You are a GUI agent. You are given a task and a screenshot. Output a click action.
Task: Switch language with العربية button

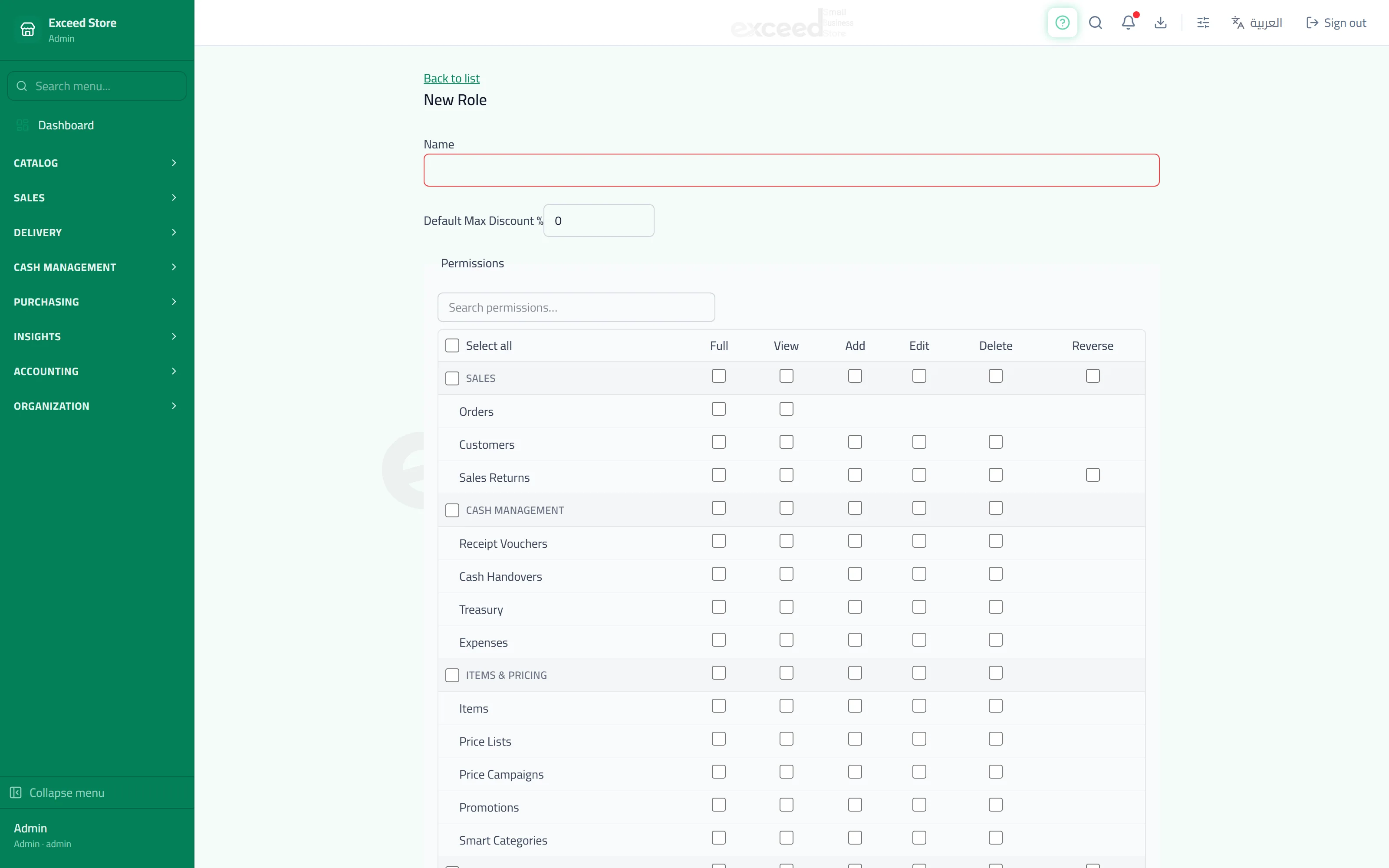pyautogui.click(x=1257, y=23)
